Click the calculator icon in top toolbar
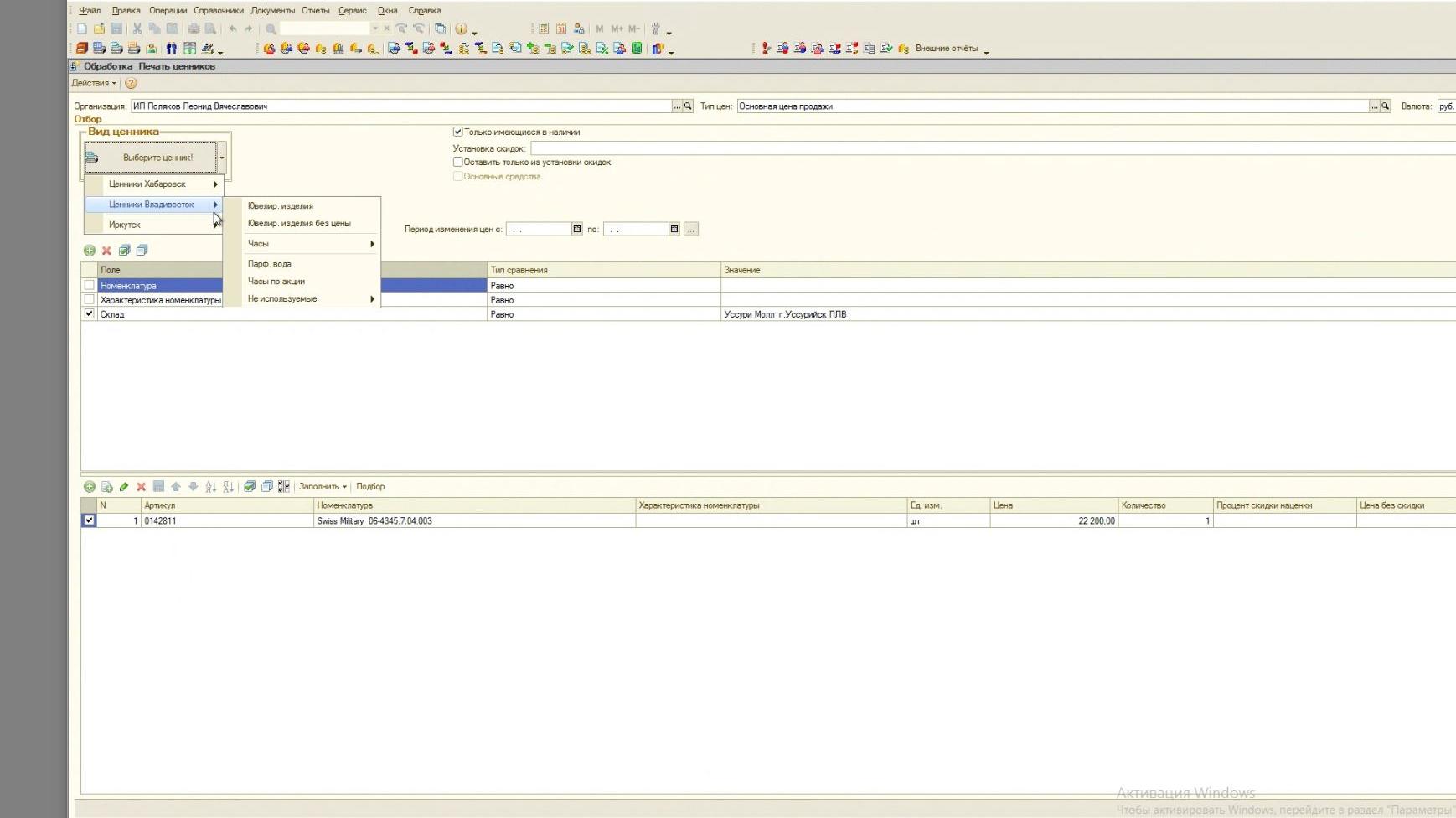 544,28
